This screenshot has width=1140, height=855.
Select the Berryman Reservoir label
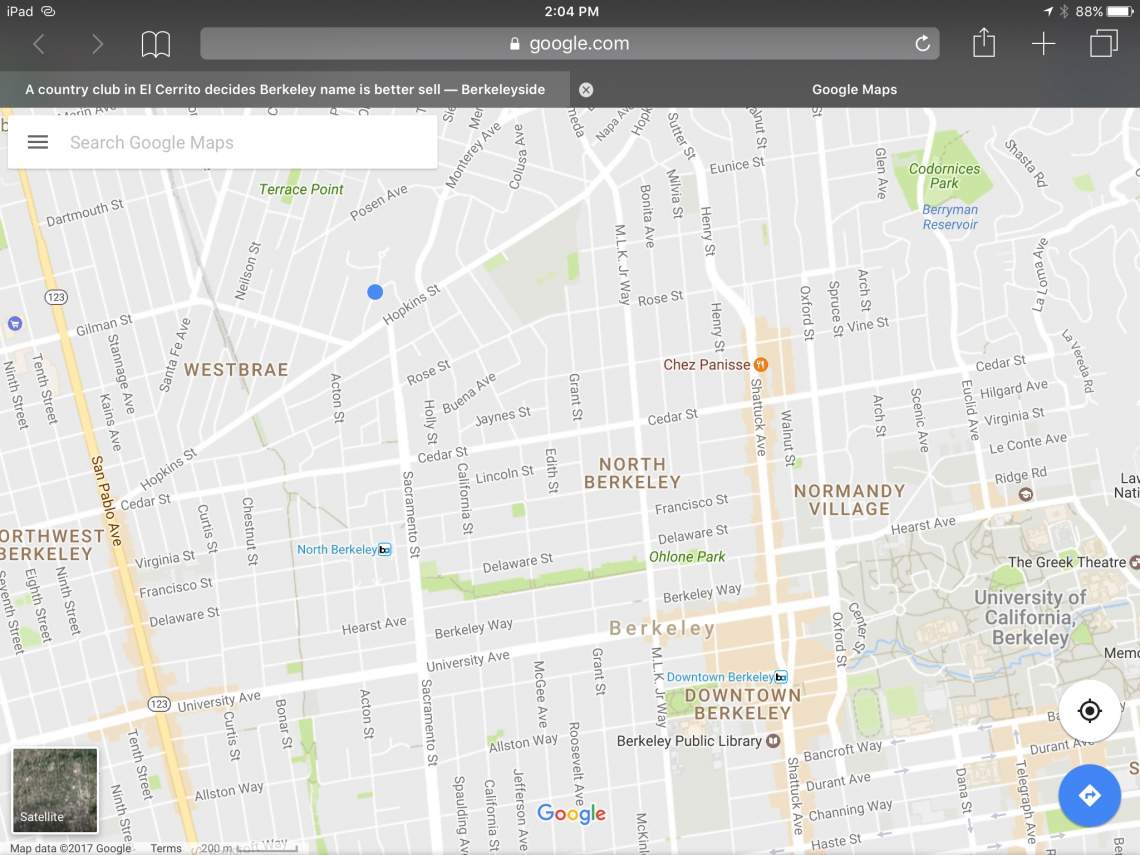(x=950, y=217)
